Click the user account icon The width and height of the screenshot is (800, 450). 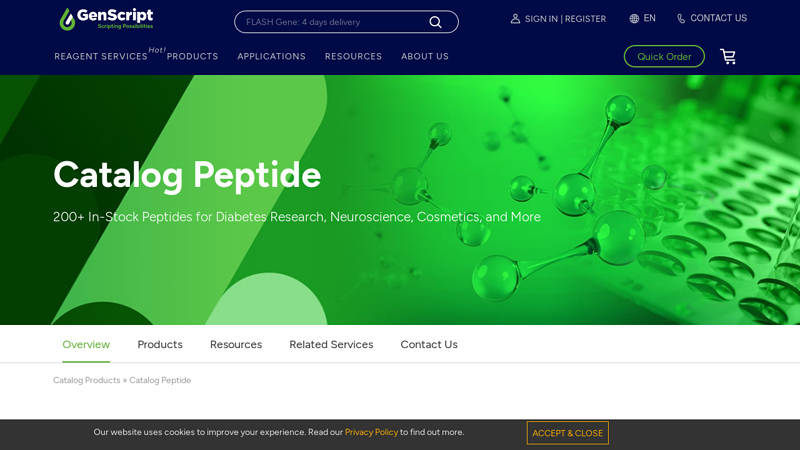point(515,19)
